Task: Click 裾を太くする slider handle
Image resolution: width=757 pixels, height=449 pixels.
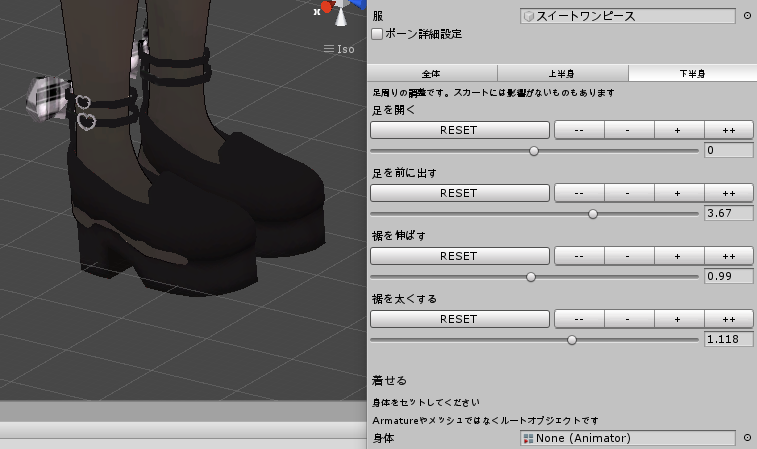Action: tap(572, 340)
